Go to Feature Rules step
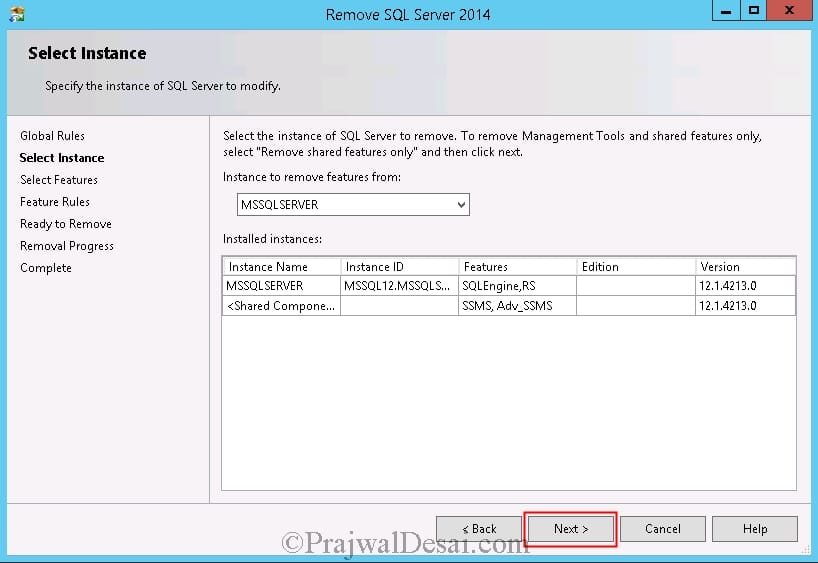The image size is (818, 563). [55, 201]
